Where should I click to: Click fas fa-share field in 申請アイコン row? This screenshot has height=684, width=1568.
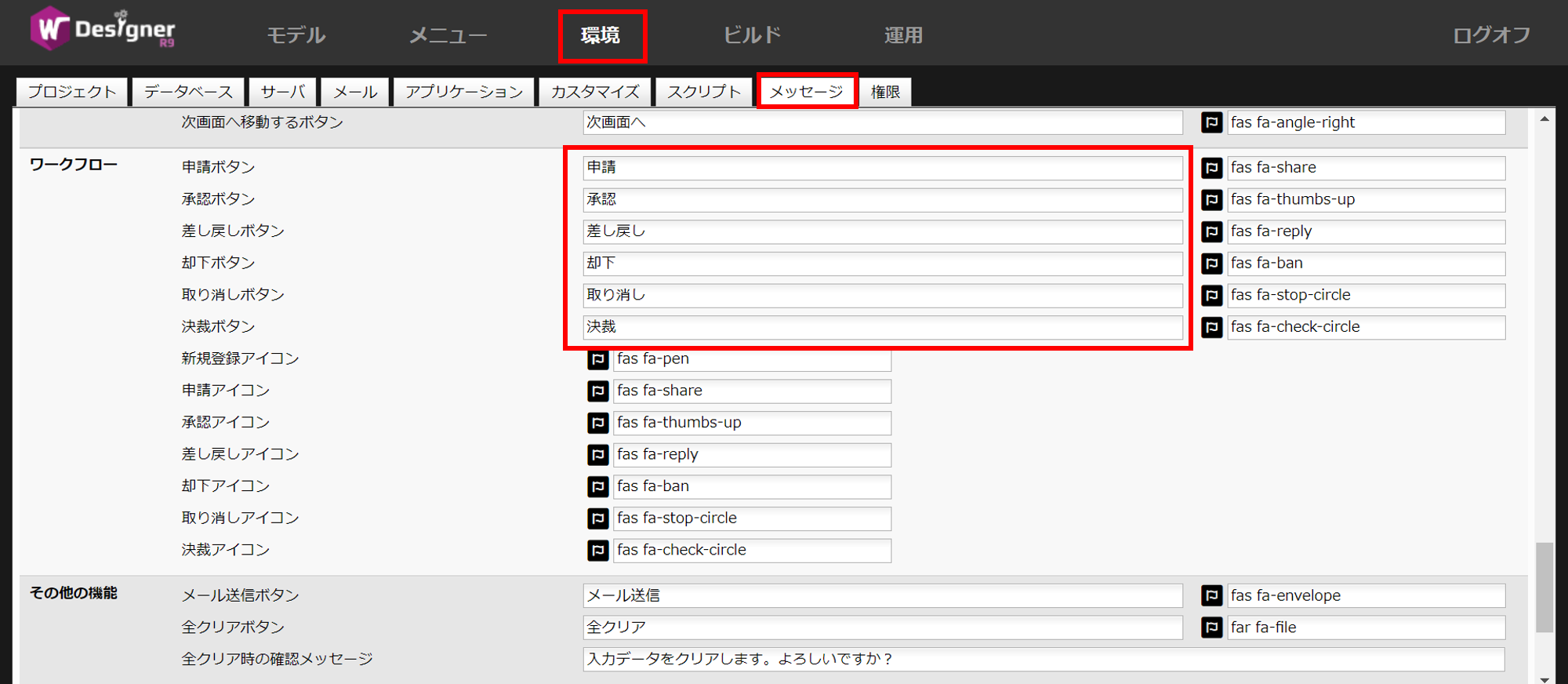(752, 391)
